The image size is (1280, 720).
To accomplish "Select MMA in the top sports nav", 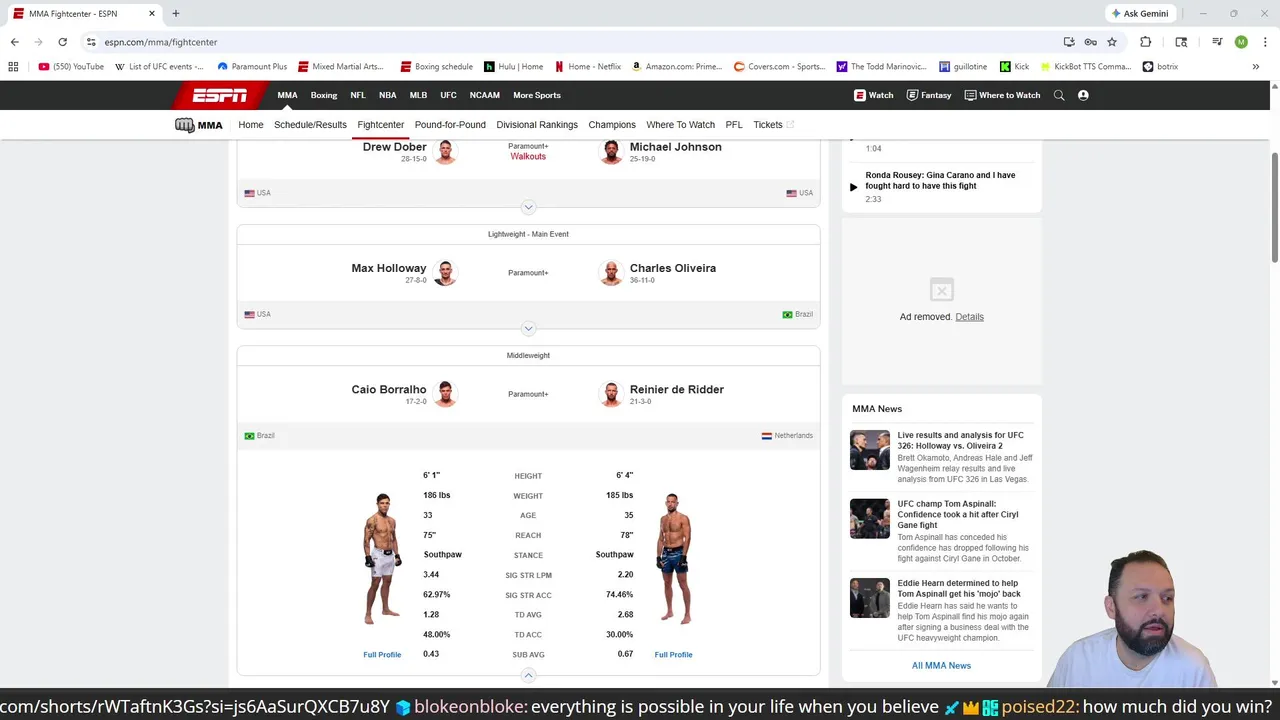I will pyautogui.click(x=287, y=95).
